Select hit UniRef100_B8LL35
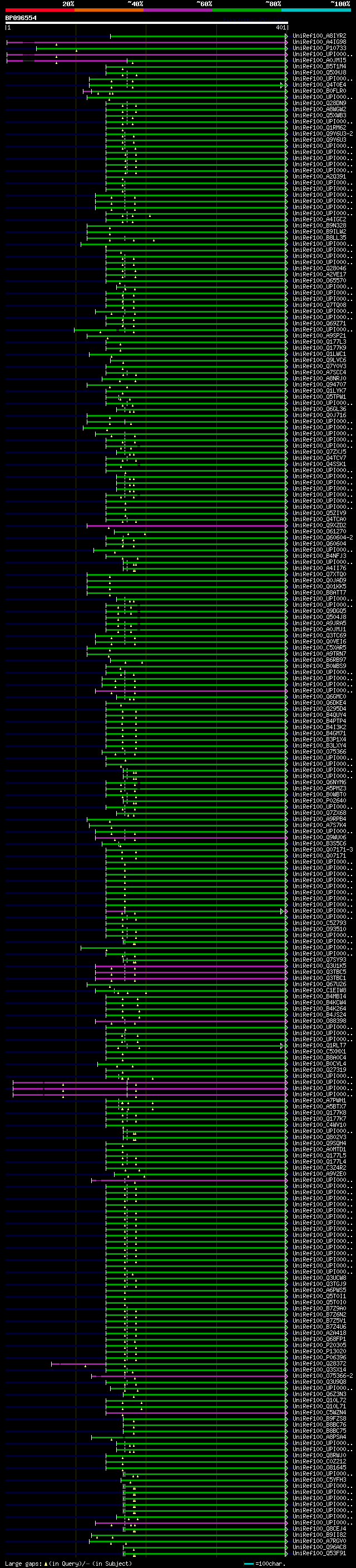This screenshot has width=356, height=1568. pos(319,238)
